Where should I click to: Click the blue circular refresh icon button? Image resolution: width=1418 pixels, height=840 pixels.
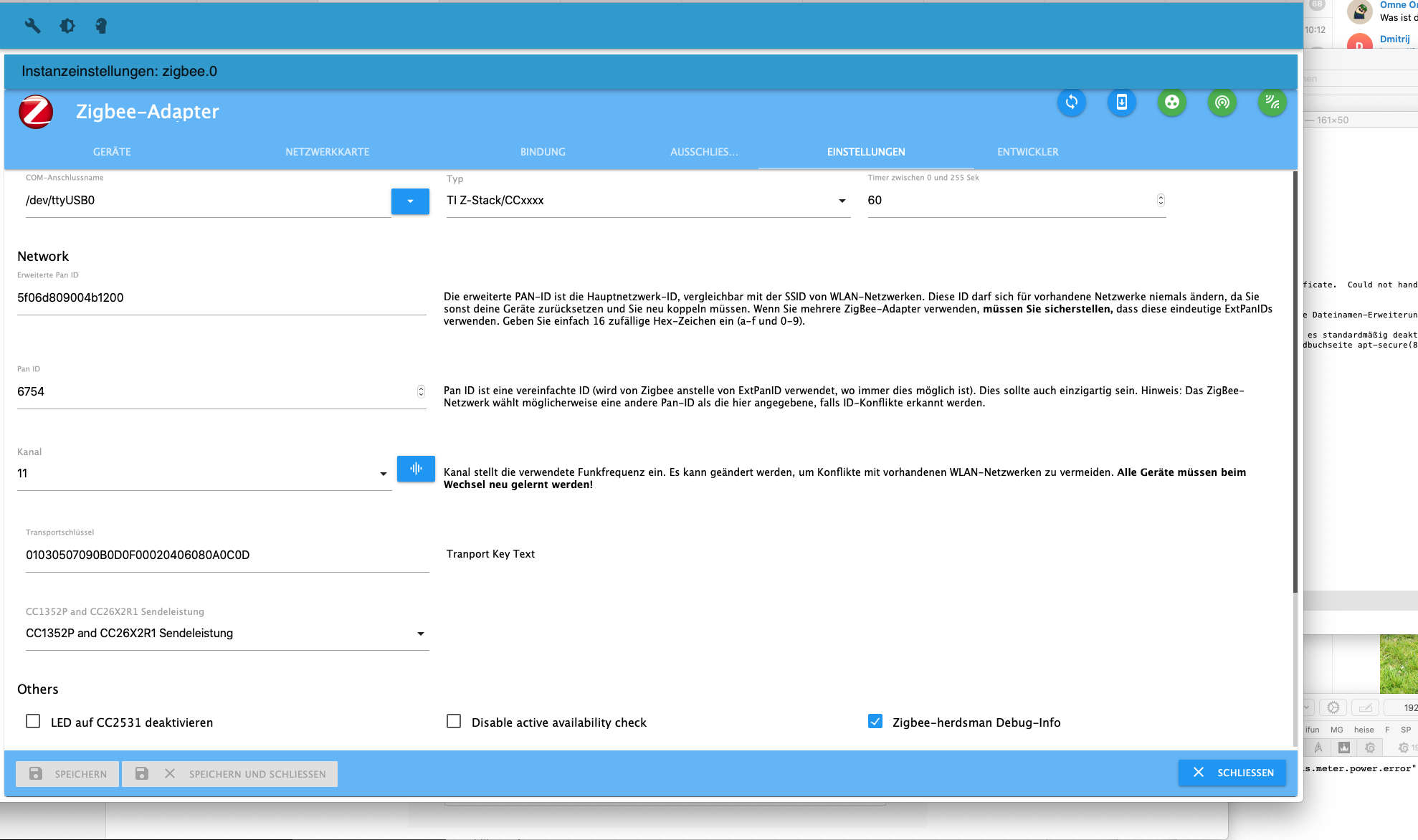[1072, 102]
